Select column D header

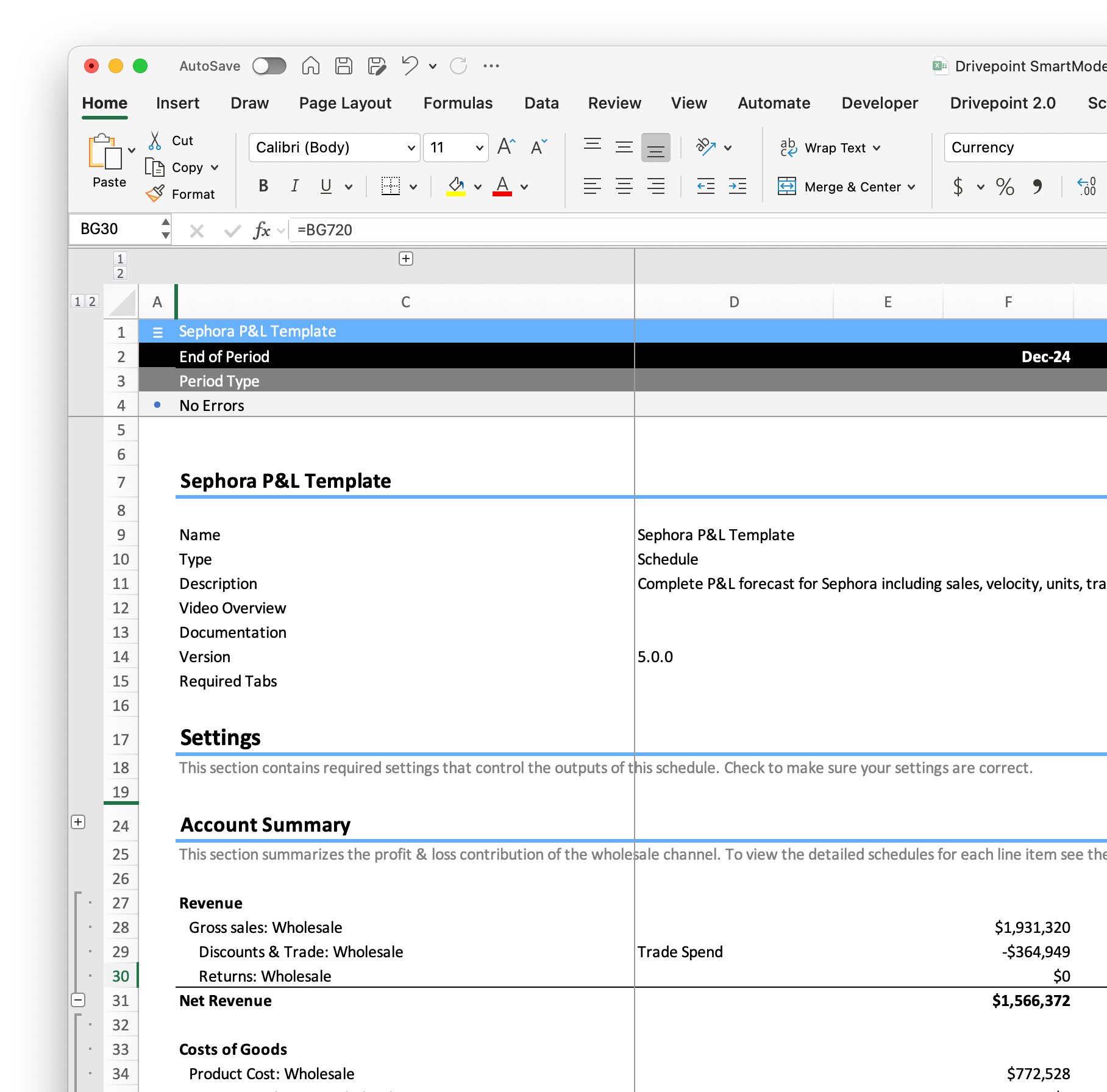[734, 302]
